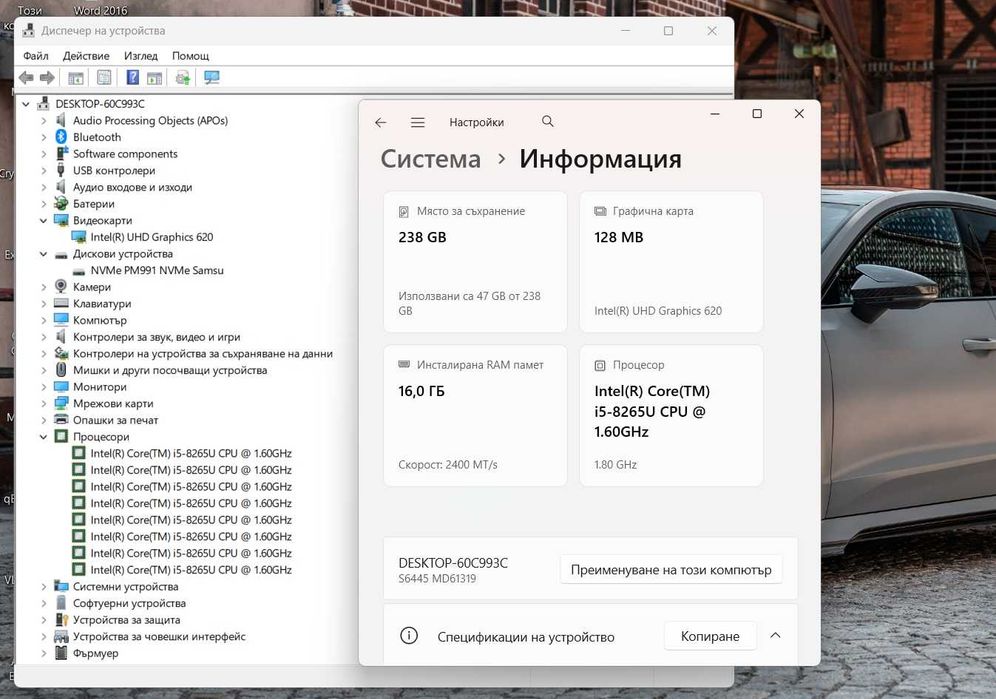996x699 pixels.
Task: Click the Settings search magnifier icon
Action: [x=548, y=121]
